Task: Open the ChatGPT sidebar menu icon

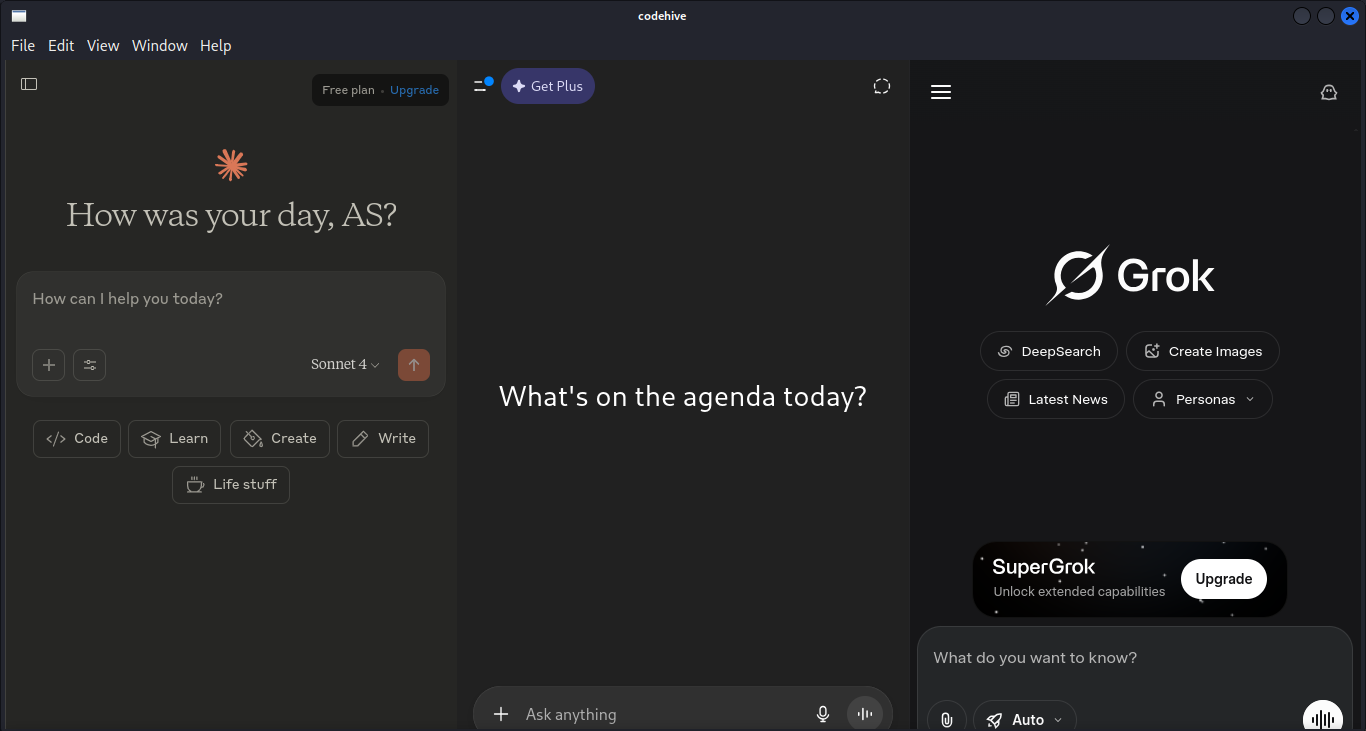Action: (483, 86)
